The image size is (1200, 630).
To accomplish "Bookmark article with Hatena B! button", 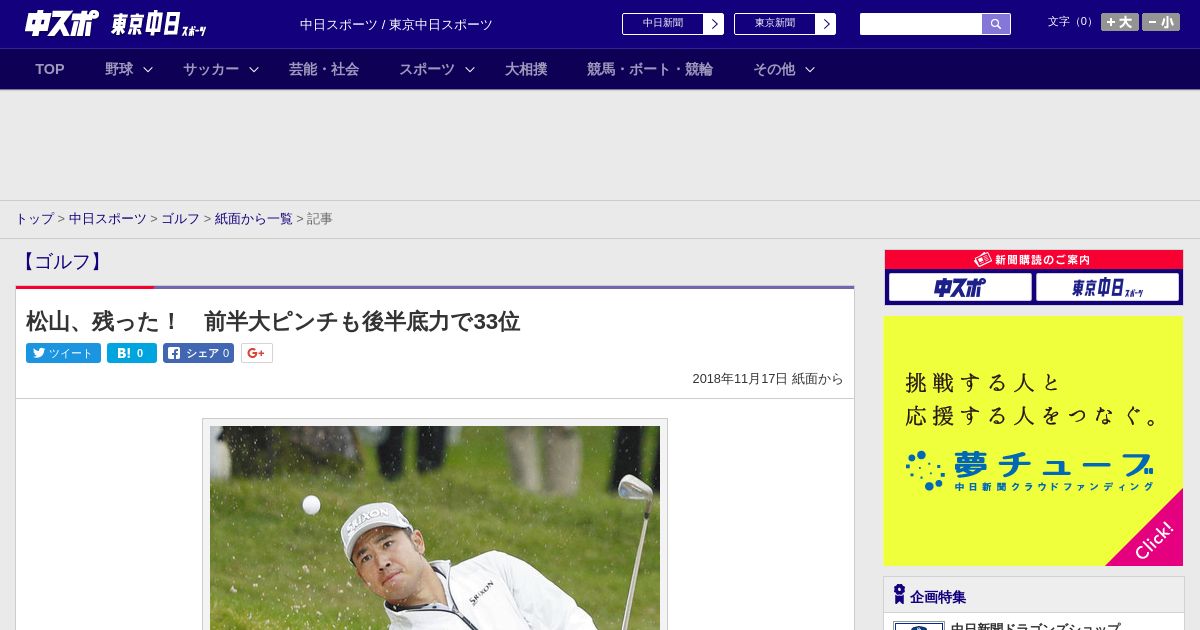I will [x=132, y=353].
